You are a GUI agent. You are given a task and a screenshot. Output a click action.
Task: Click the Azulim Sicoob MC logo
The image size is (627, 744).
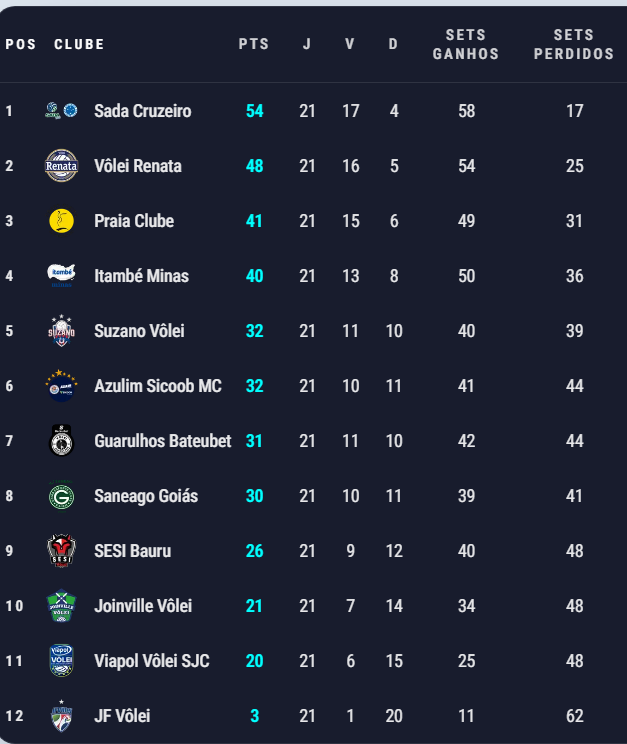pos(61,386)
